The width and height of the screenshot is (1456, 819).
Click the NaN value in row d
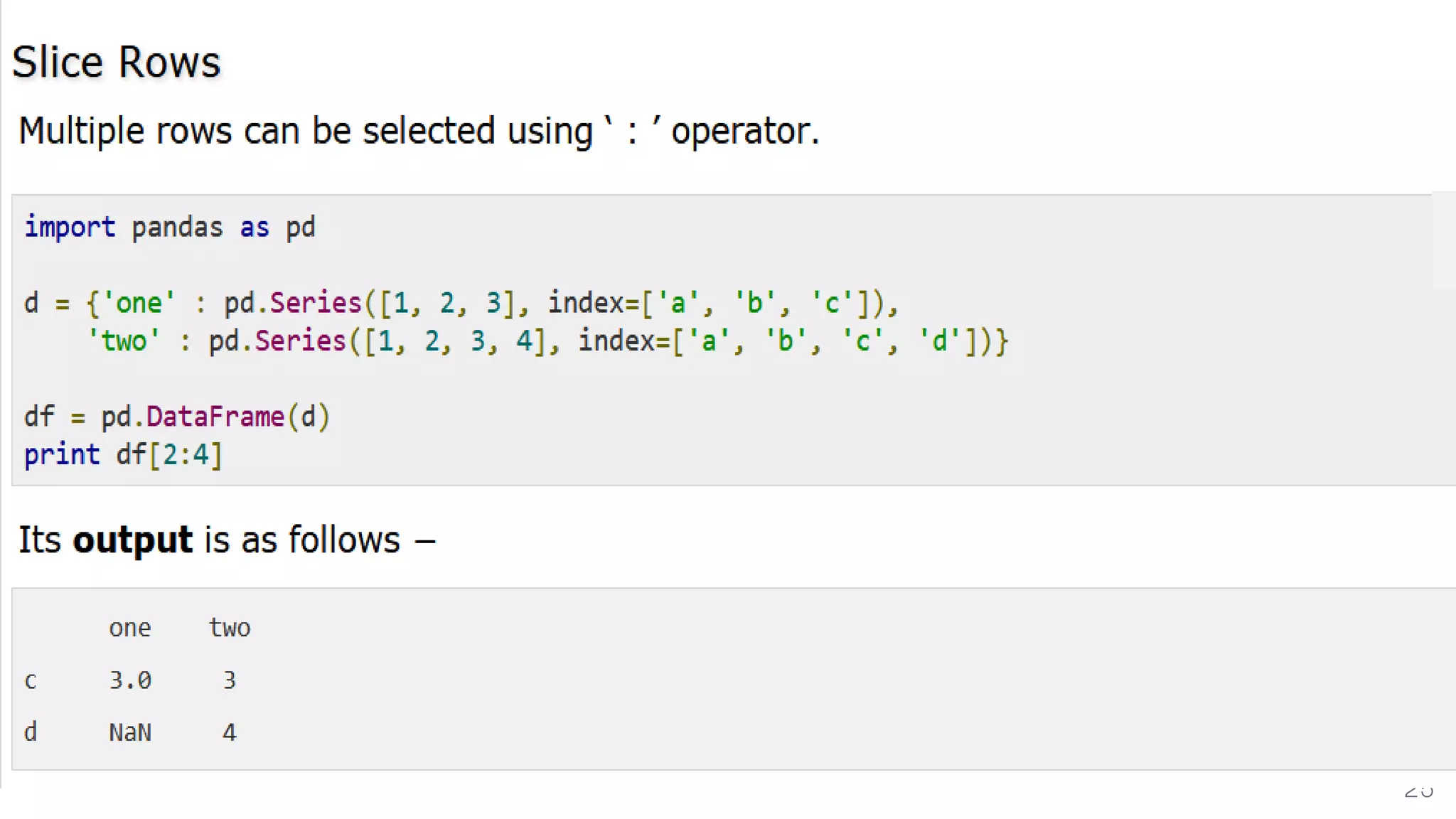129,732
